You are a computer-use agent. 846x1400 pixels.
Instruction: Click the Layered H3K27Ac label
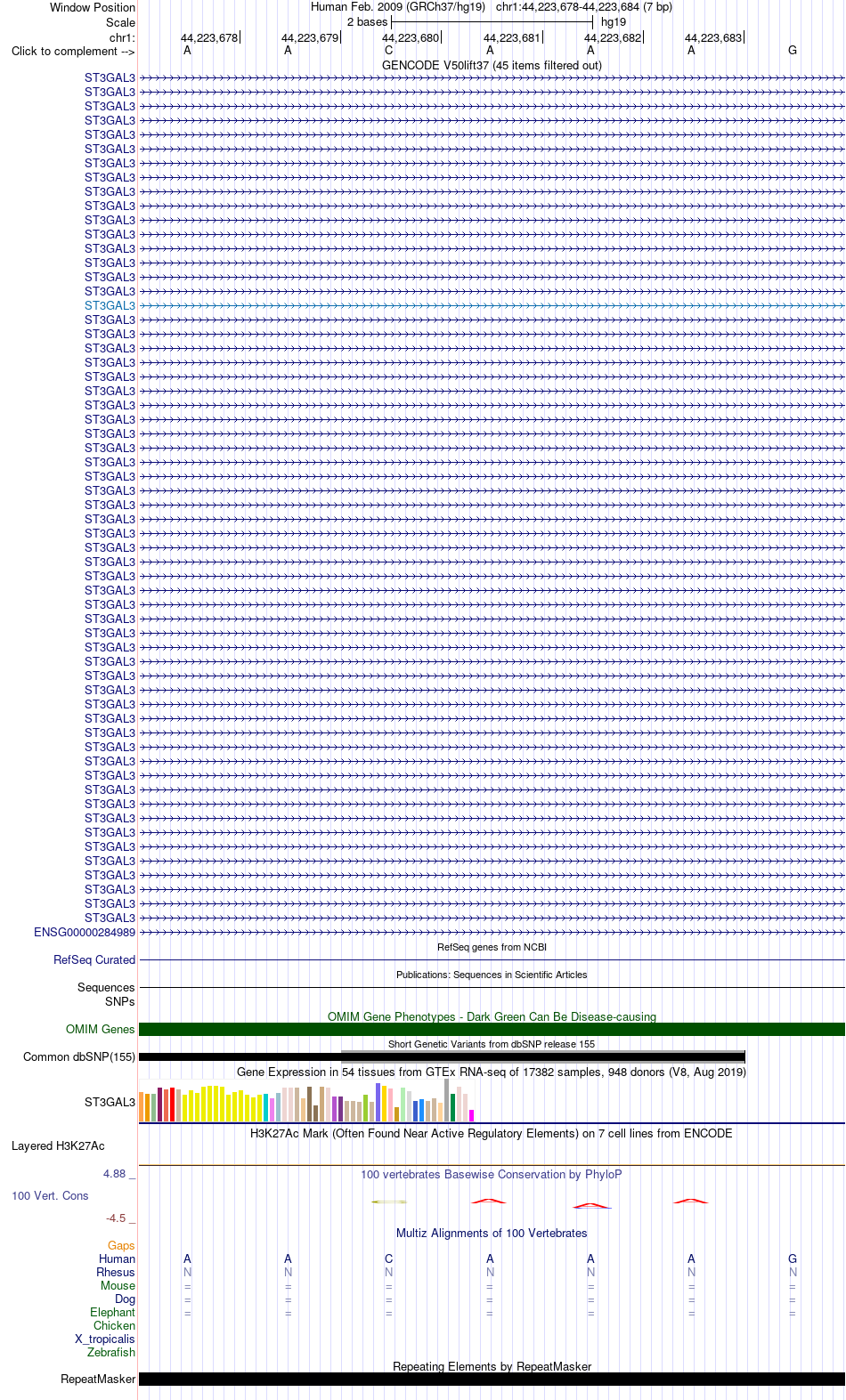click(58, 1145)
